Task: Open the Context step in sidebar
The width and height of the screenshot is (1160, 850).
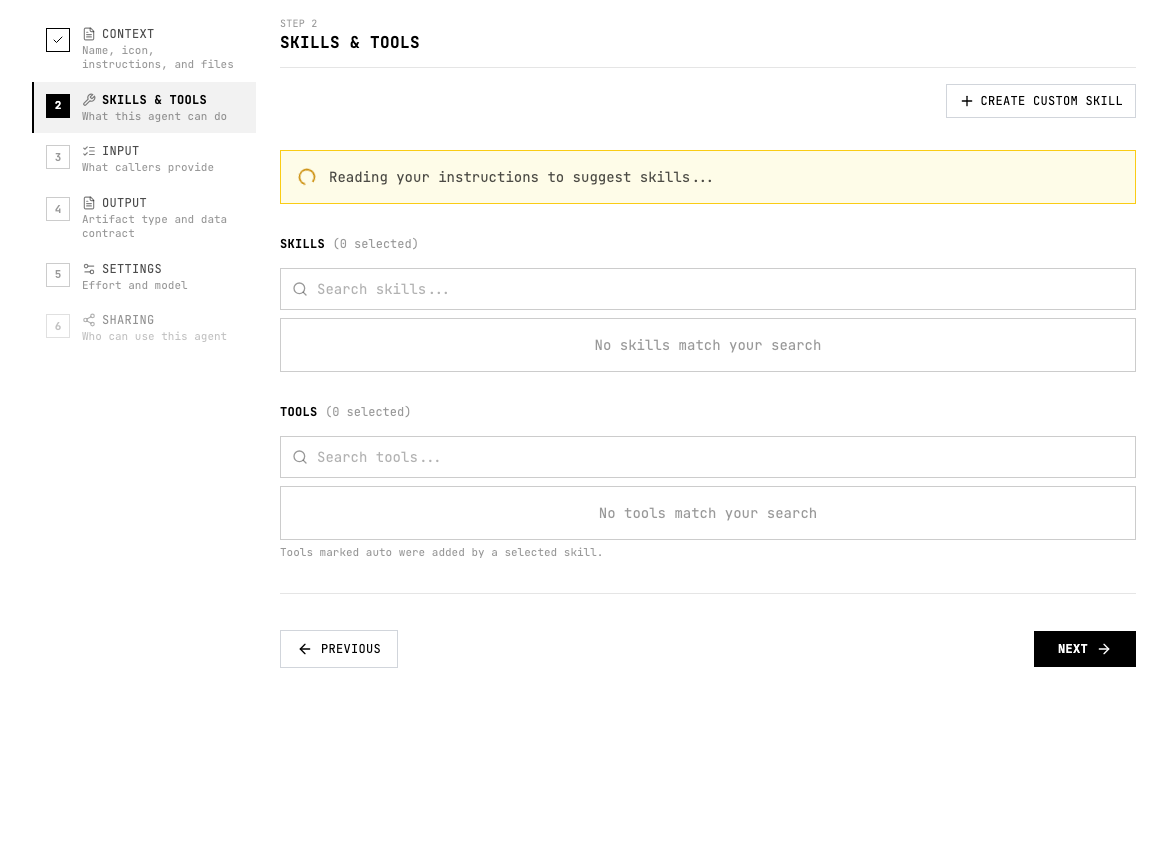Action: pyautogui.click(x=145, y=49)
